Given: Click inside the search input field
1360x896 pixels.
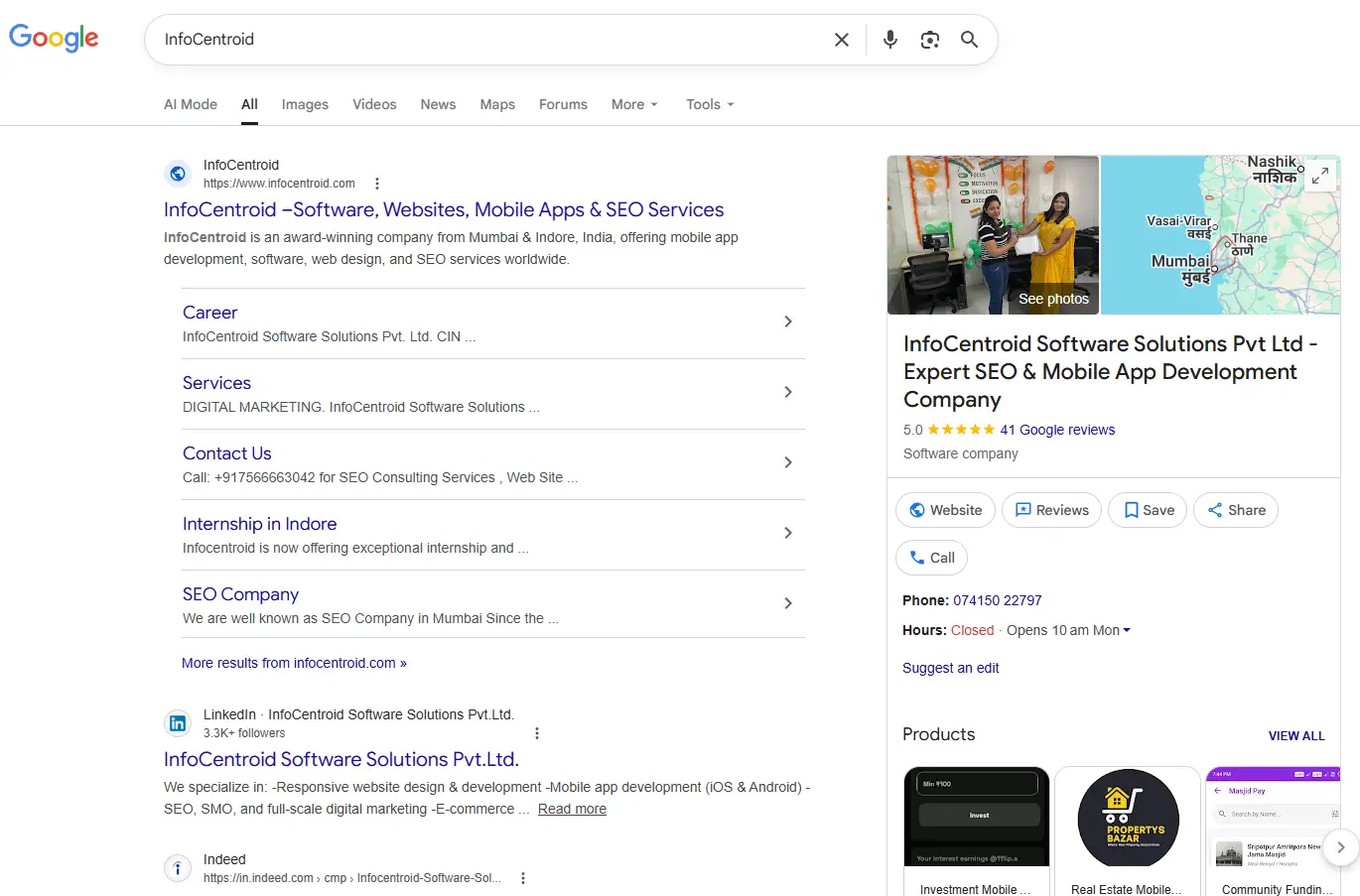Looking at the screenshot, I should pos(486,40).
